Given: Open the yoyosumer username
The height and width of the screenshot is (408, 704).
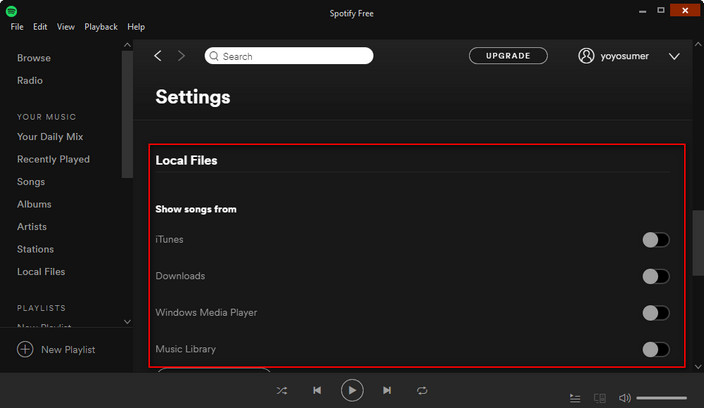Looking at the screenshot, I should pyautogui.click(x=625, y=56).
